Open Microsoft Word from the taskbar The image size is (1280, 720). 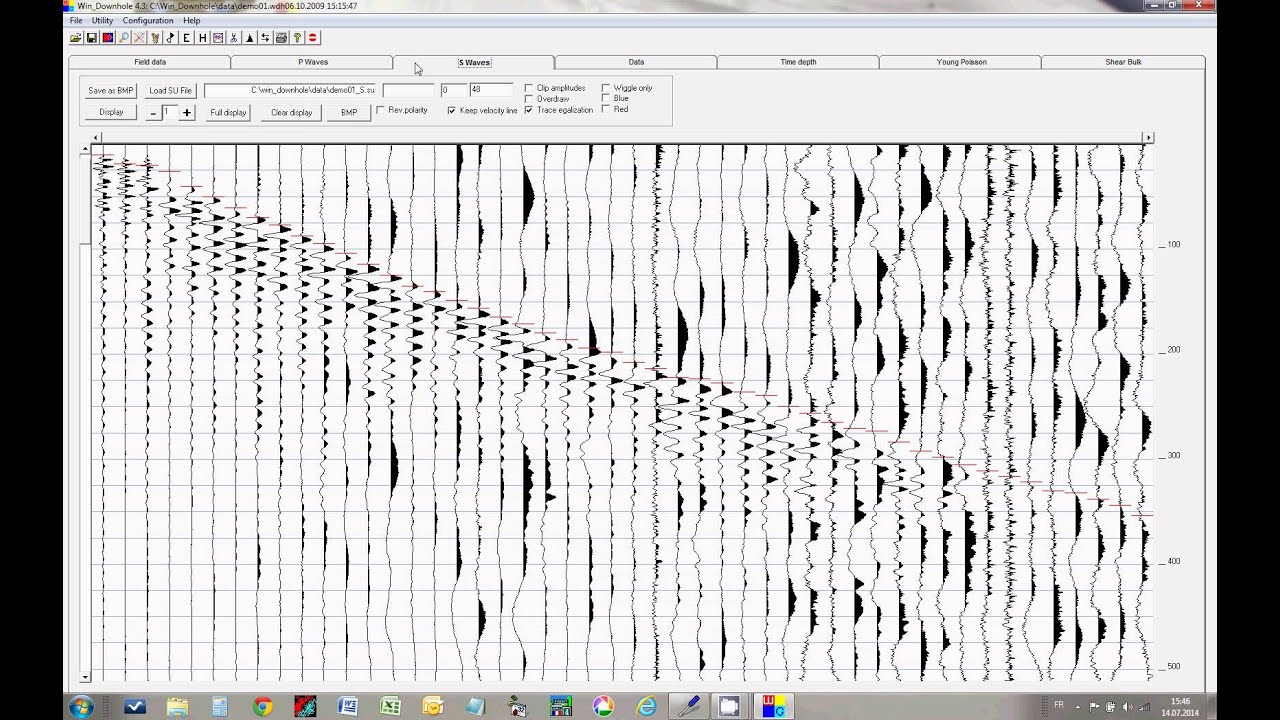(x=347, y=707)
